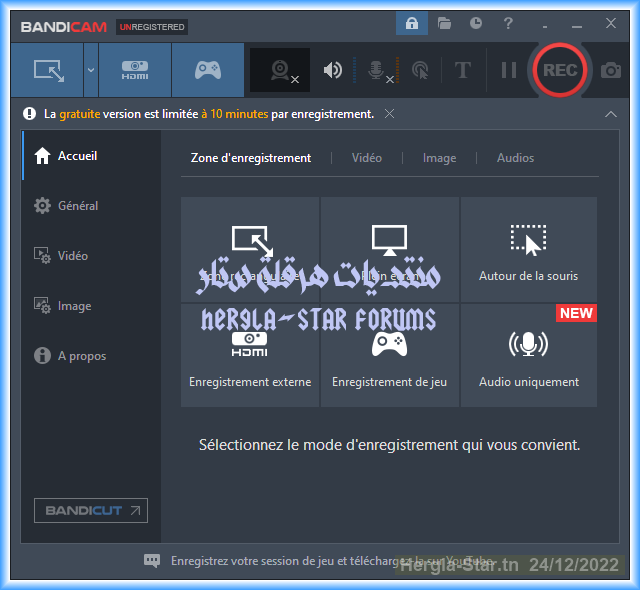The image size is (640, 590).
Task: Click text "Sélectionnez le mode d'enregistrement qui vous convient."
Action: (x=389, y=445)
